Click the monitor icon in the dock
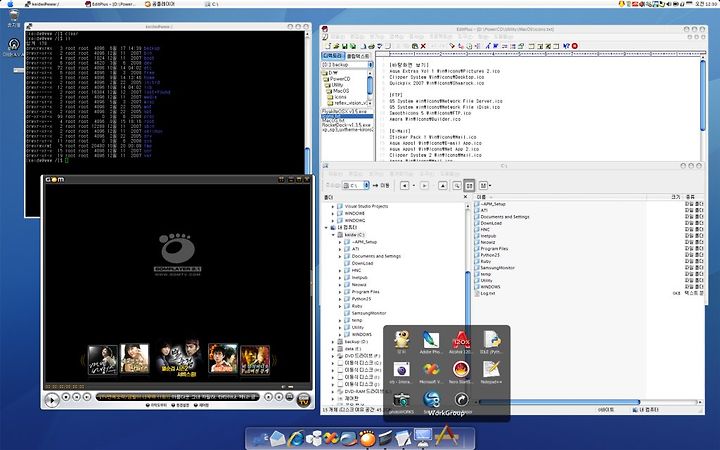Image resolution: width=720 pixels, height=450 pixels. click(422, 437)
